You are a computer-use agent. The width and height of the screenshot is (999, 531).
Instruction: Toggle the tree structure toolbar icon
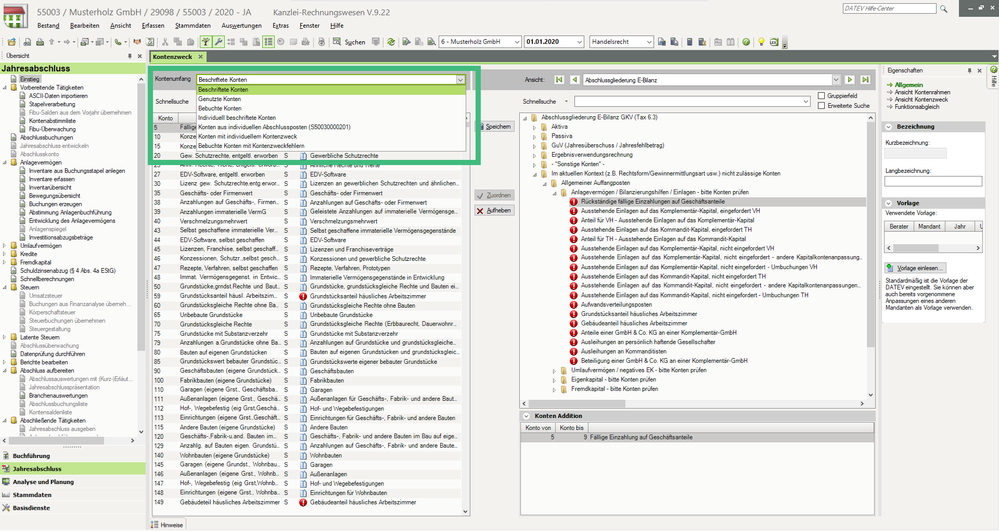(206, 42)
